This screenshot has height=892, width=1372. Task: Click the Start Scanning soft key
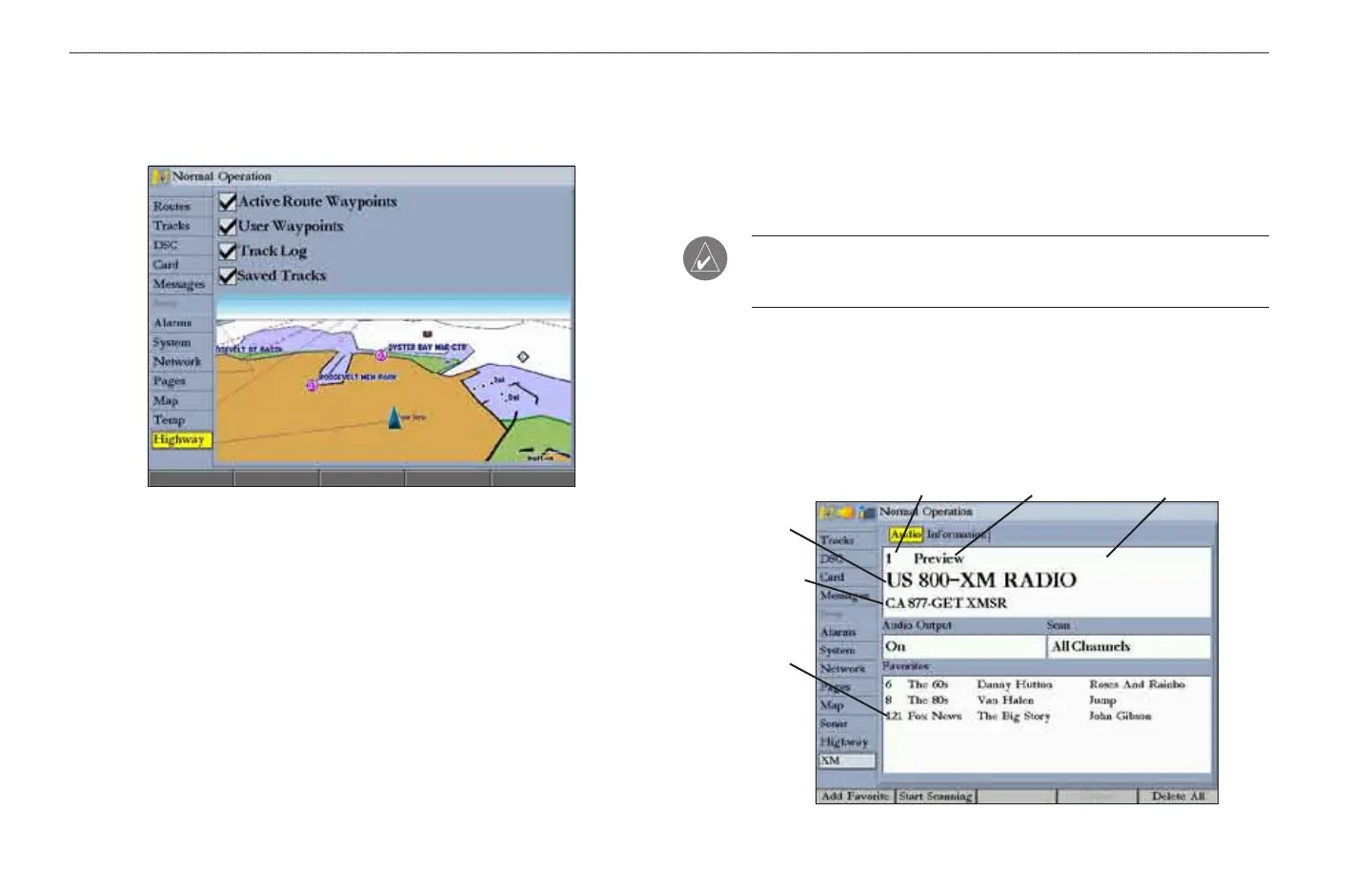[936, 796]
